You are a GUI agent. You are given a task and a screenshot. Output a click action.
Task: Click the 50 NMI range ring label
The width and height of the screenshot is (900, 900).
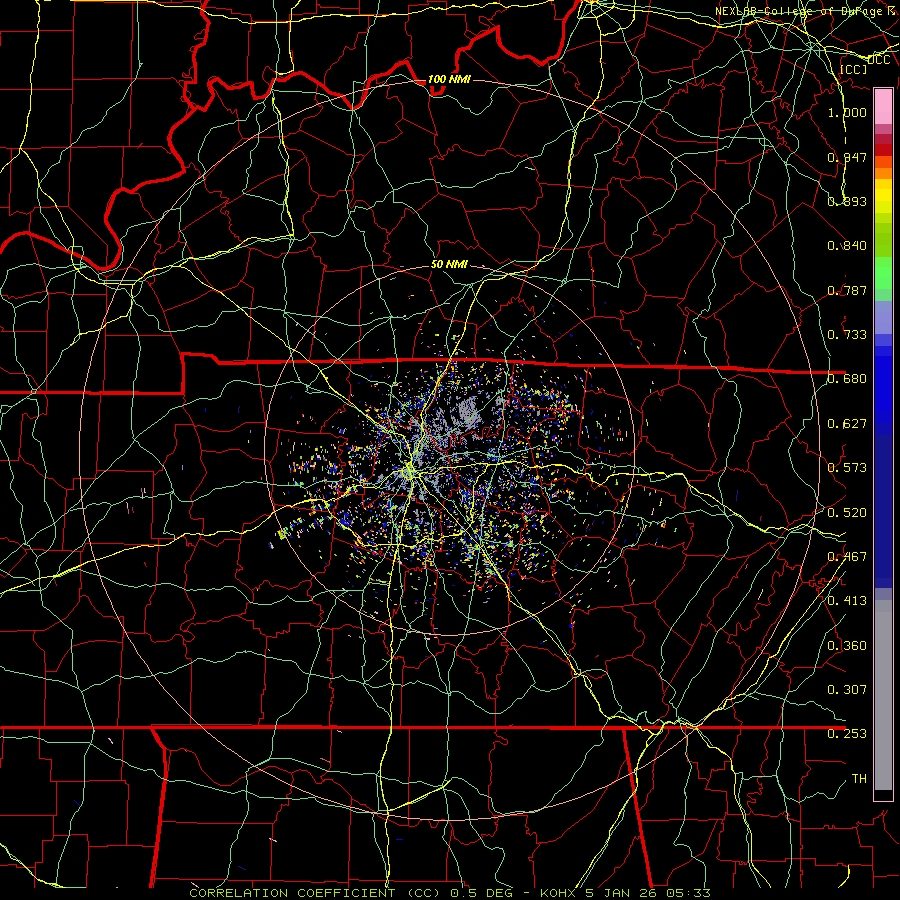(x=449, y=265)
